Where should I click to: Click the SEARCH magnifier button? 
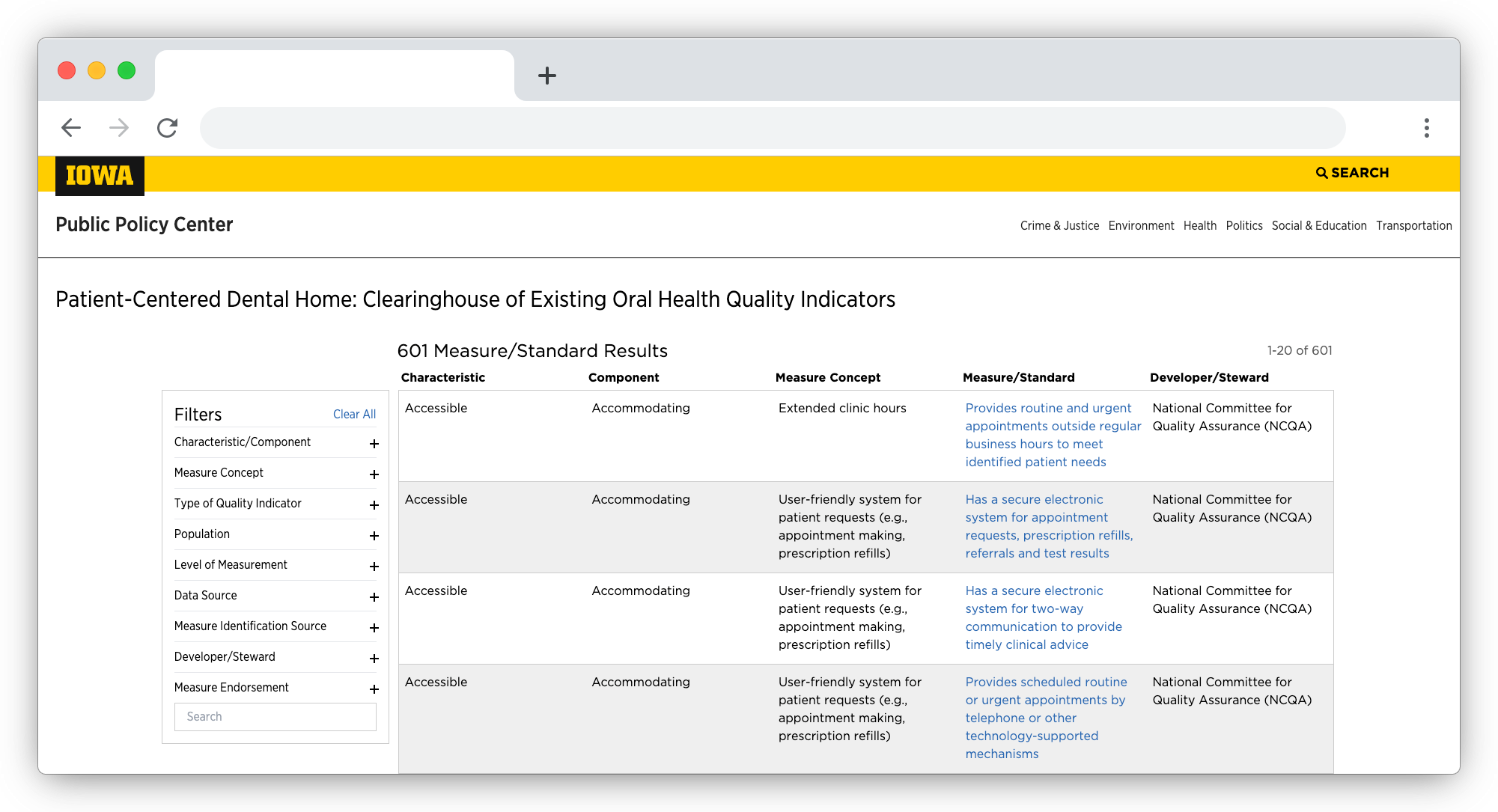click(1352, 173)
